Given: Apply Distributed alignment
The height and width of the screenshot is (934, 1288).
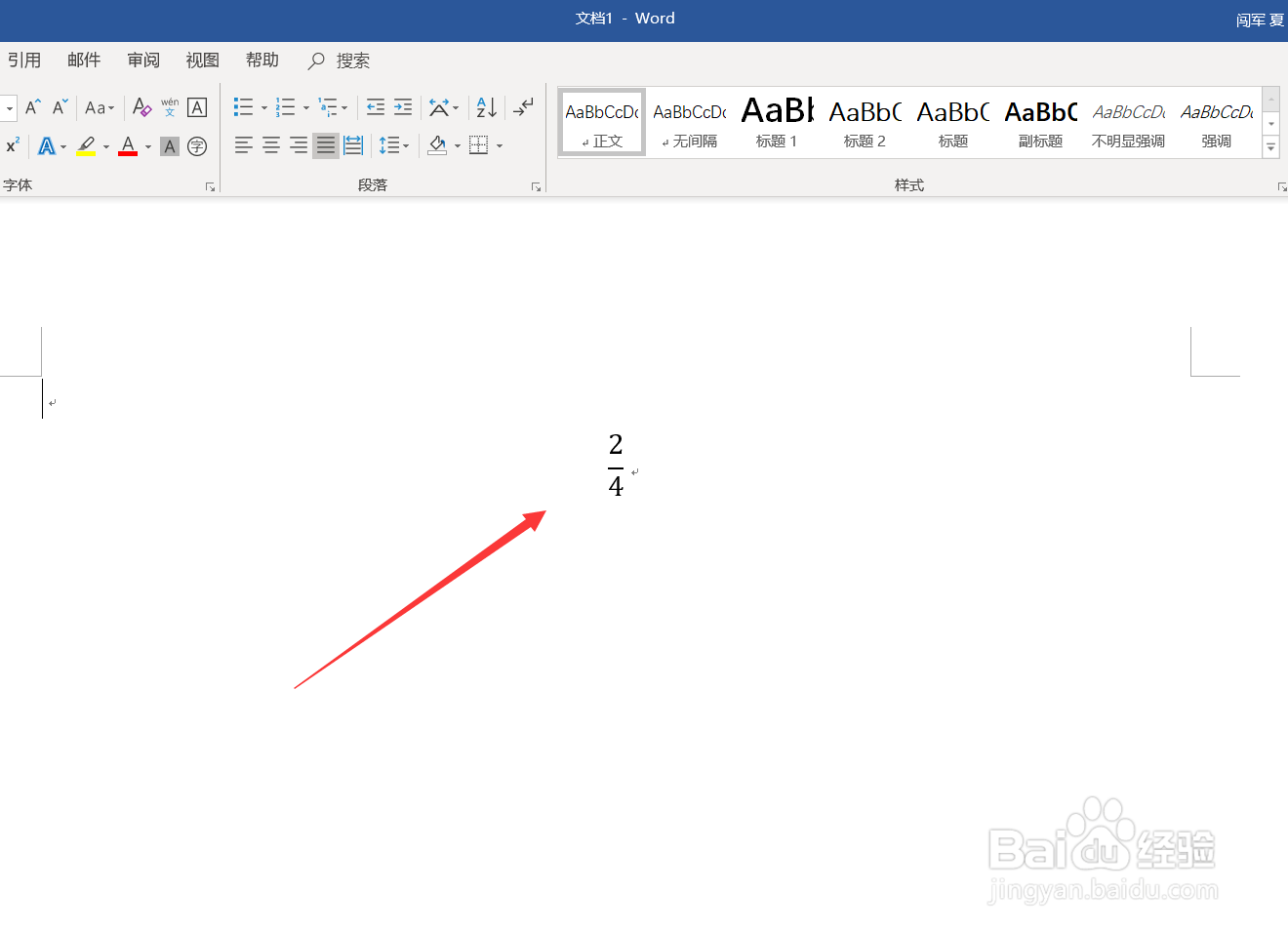Looking at the screenshot, I should [x=353, y=145].
